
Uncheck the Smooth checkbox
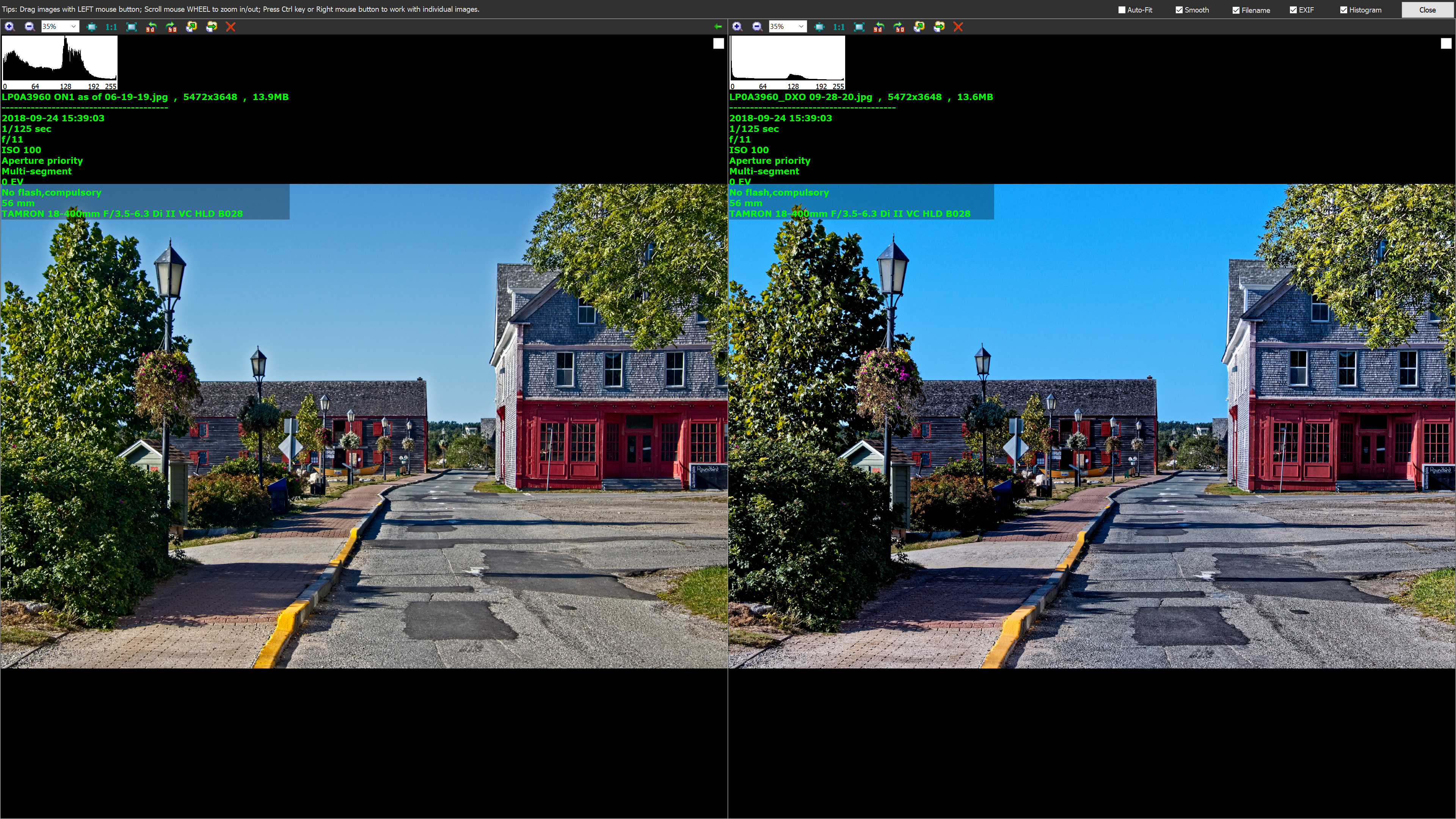pos(1179,9)
